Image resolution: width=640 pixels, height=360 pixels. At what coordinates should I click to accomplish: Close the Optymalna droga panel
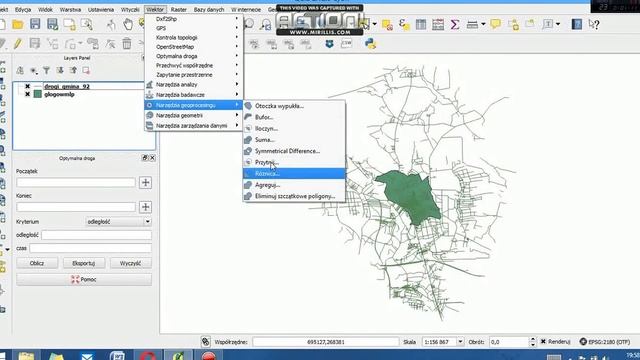(x=152, y=158)
